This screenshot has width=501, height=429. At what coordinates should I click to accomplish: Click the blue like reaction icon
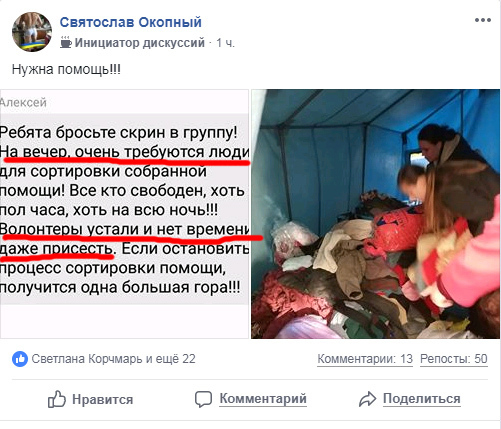click(x=20, y=359)
